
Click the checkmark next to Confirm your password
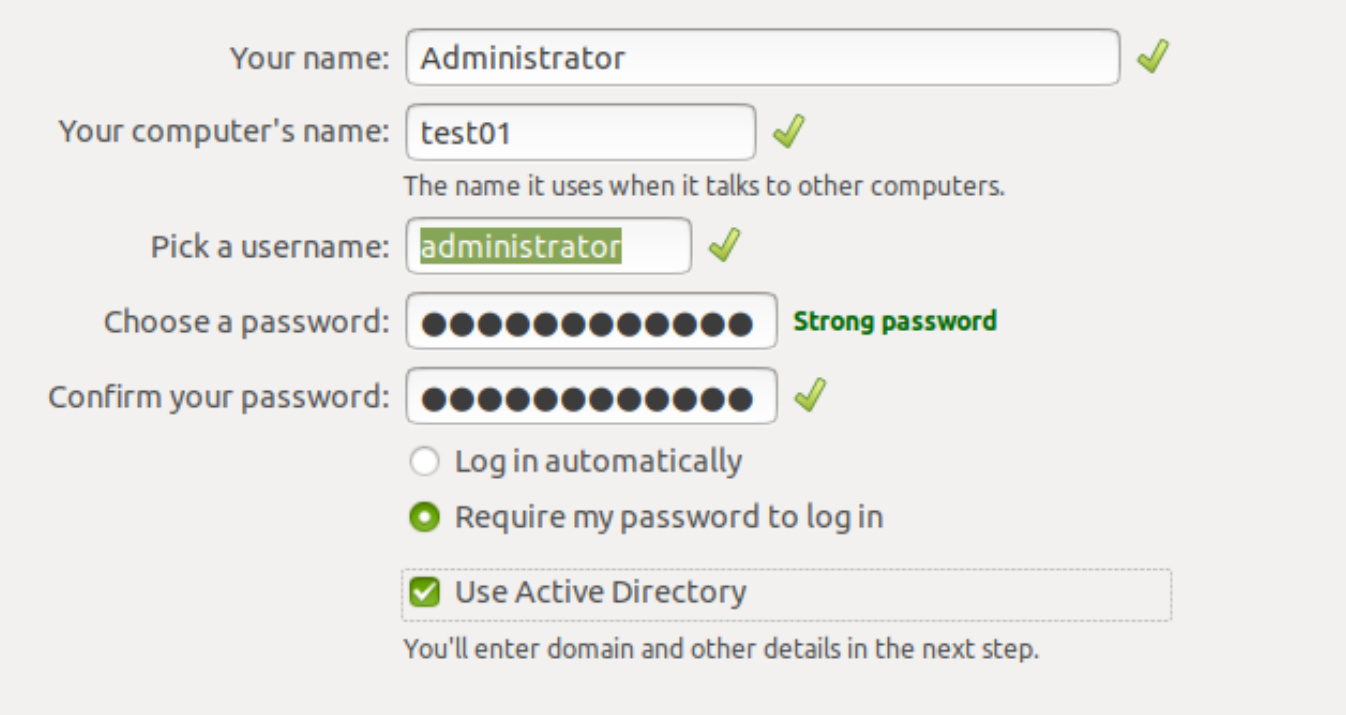click(810, 396)
